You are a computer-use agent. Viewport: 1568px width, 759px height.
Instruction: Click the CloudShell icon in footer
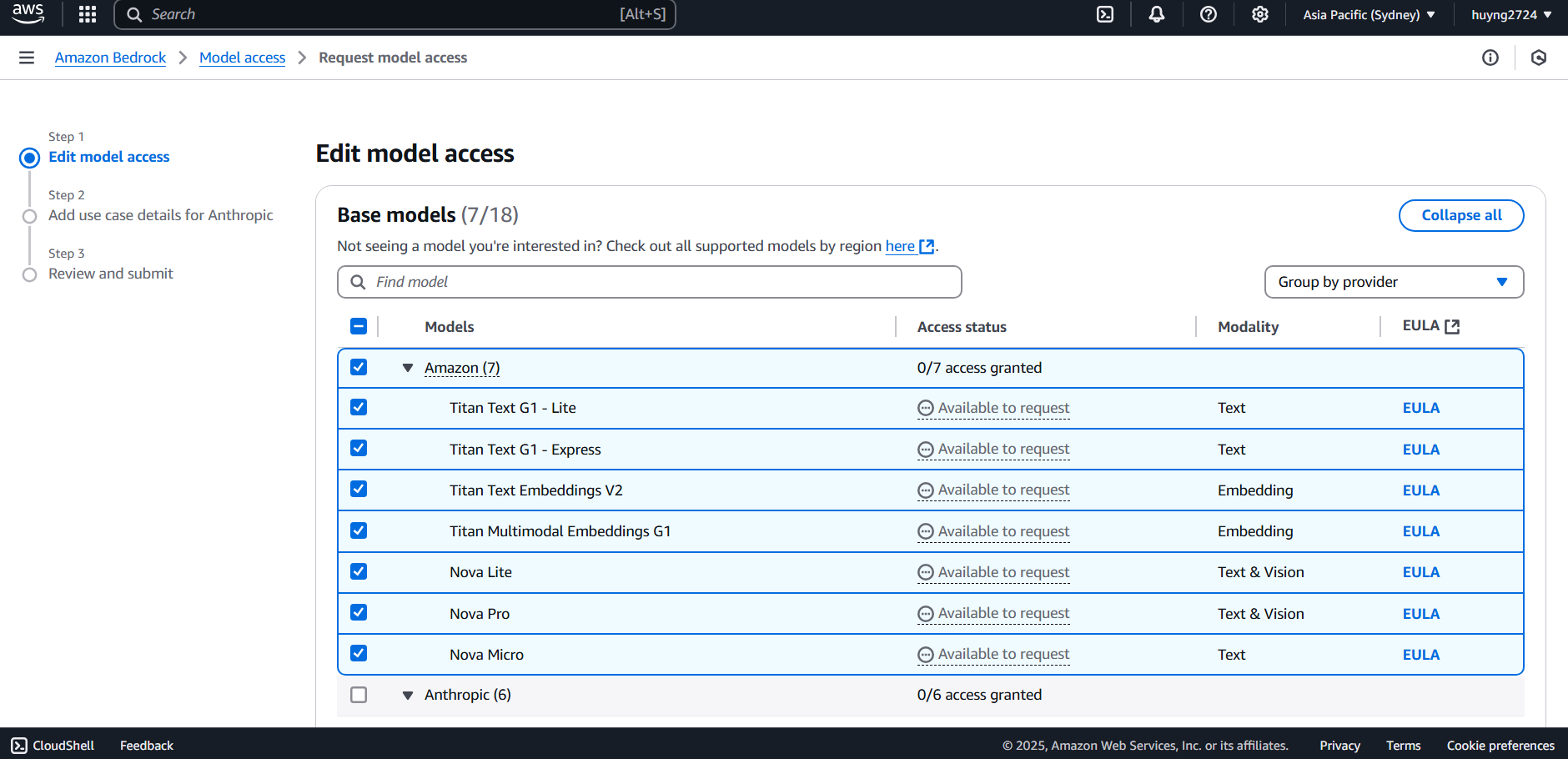[19, 746]
